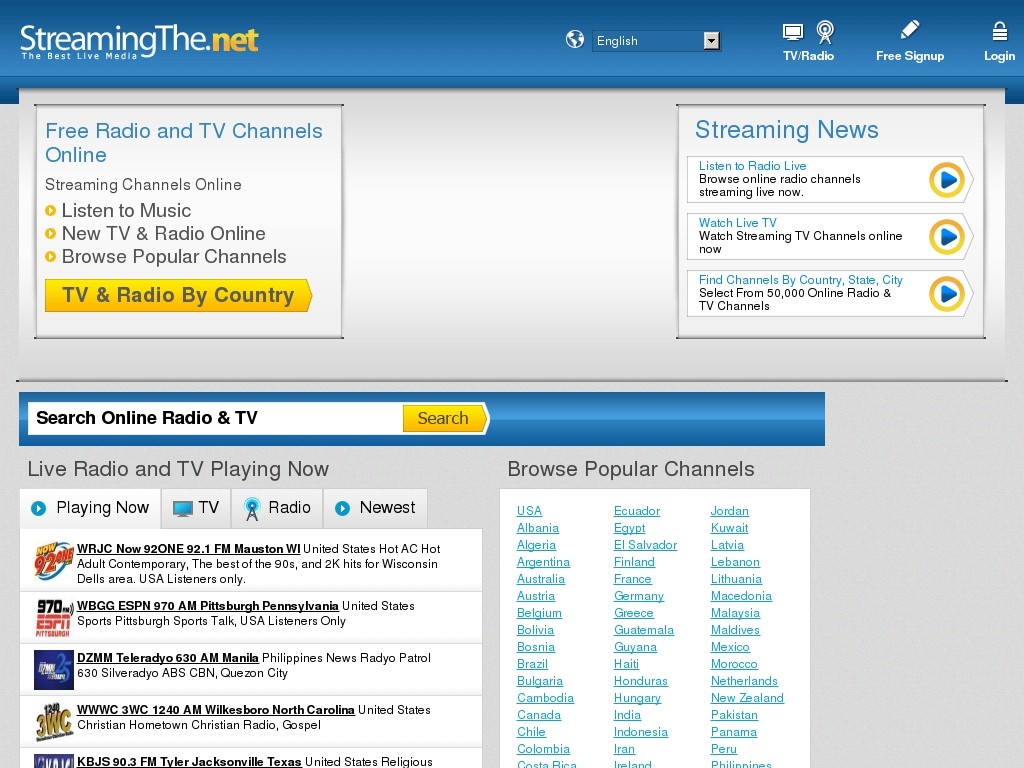Open KBJS 90.3 FM Tyler Jacksonville link

tap(189, 761)
